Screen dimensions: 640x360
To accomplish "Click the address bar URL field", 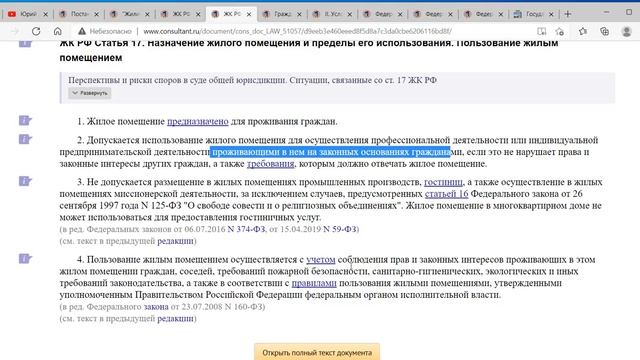I will click(x=297, y=31).
